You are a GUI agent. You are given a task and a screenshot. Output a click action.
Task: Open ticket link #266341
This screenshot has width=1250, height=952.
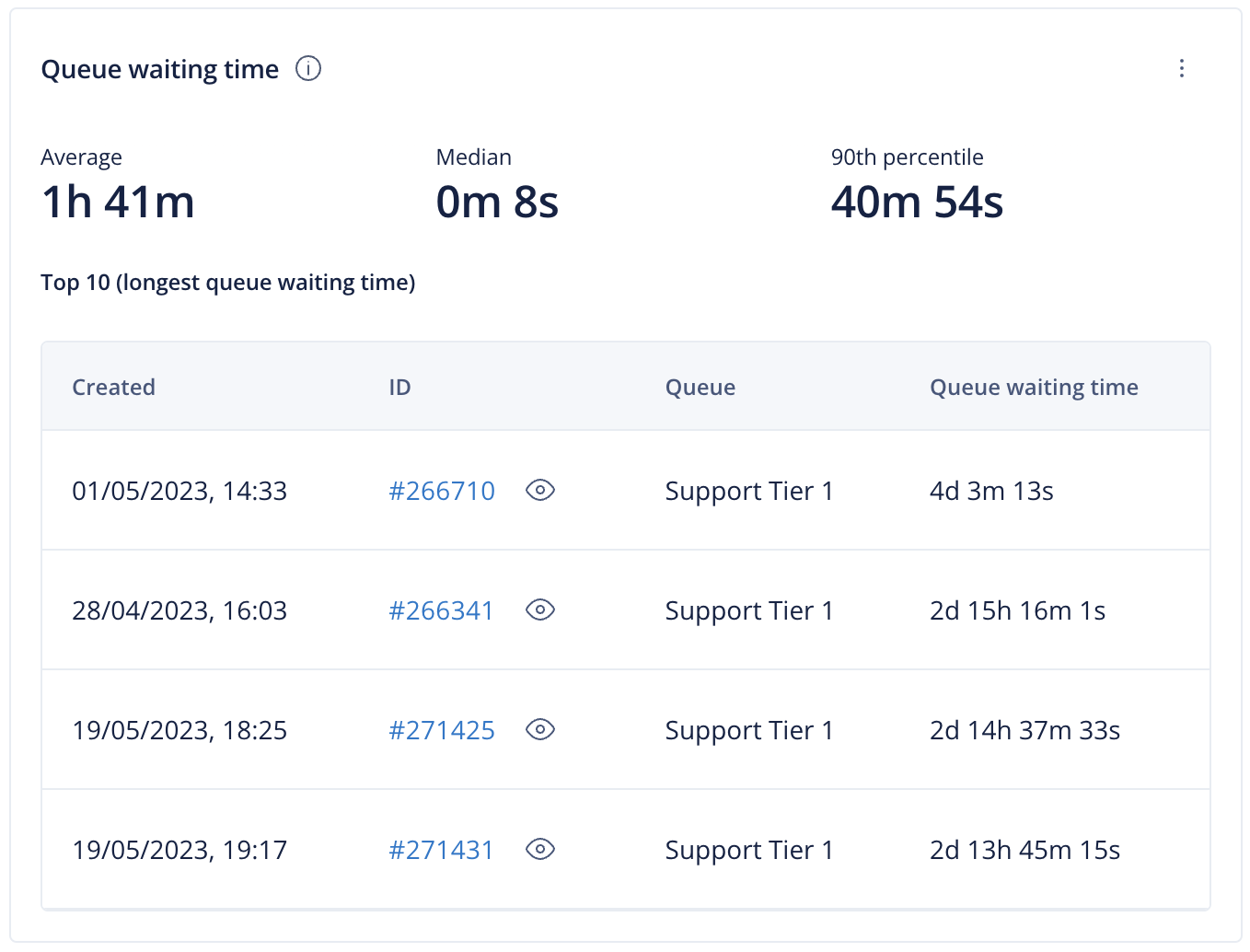point(442,611)
